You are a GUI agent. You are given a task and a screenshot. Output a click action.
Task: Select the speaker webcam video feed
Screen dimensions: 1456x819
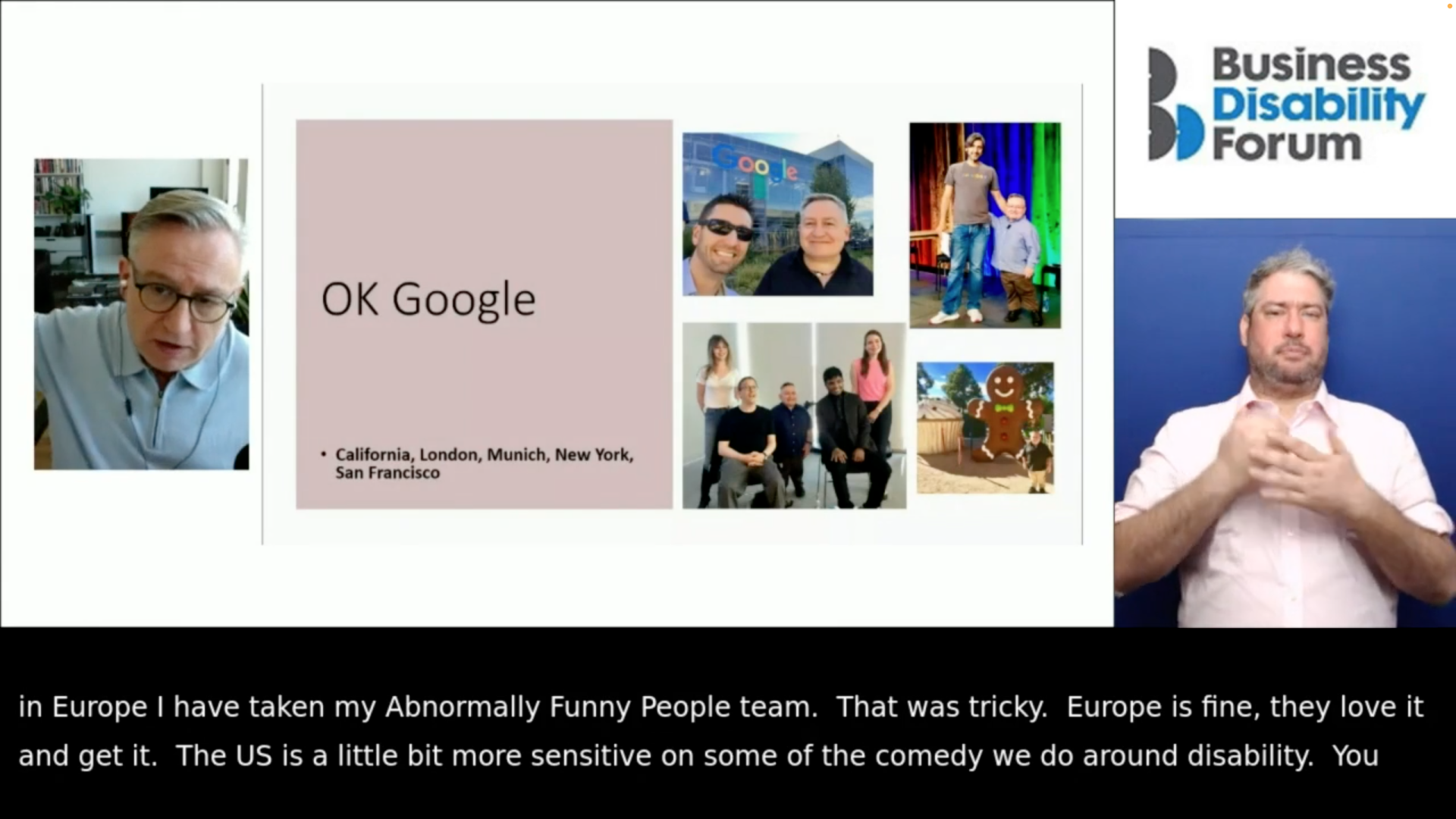[x=141, y=314]
